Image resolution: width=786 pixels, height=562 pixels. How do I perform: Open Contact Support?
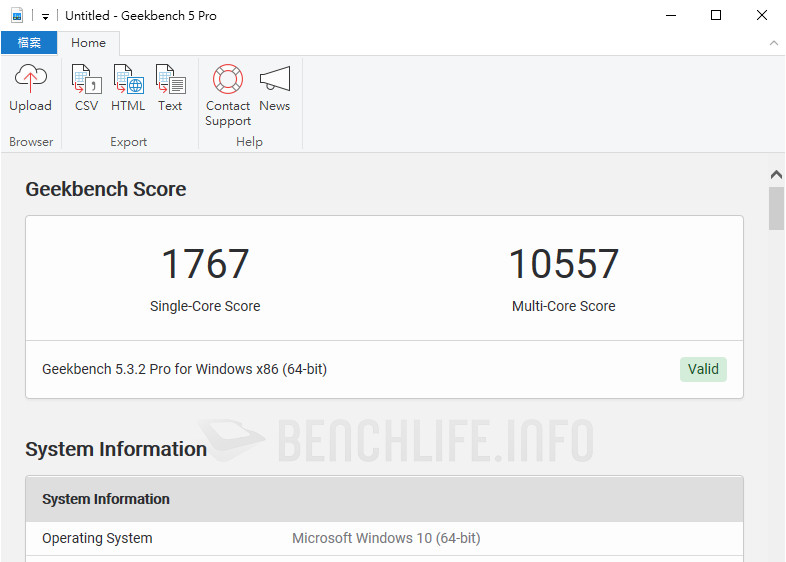click(x=228, y=95)
